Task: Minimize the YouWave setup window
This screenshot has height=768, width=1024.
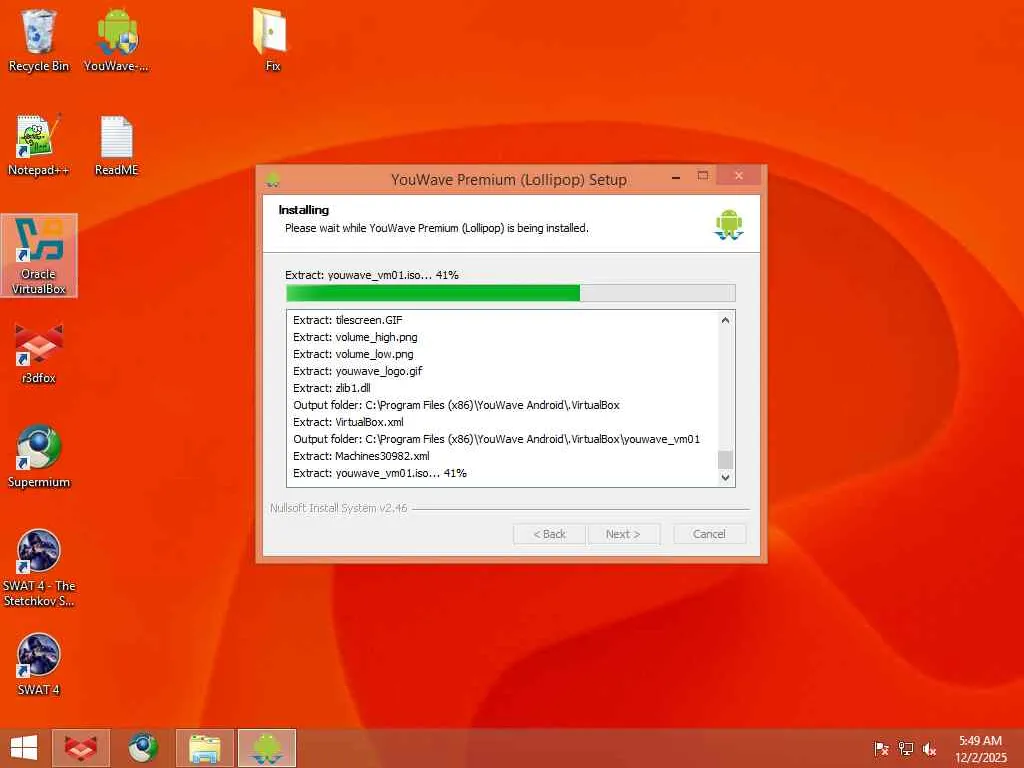Action: click(x=677, y=177)
